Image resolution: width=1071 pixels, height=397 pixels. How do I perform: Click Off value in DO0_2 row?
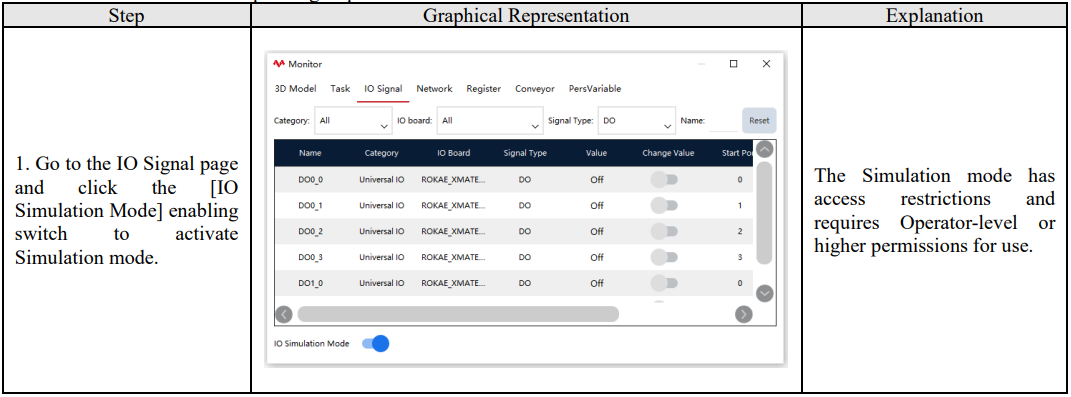click(597, 231)
